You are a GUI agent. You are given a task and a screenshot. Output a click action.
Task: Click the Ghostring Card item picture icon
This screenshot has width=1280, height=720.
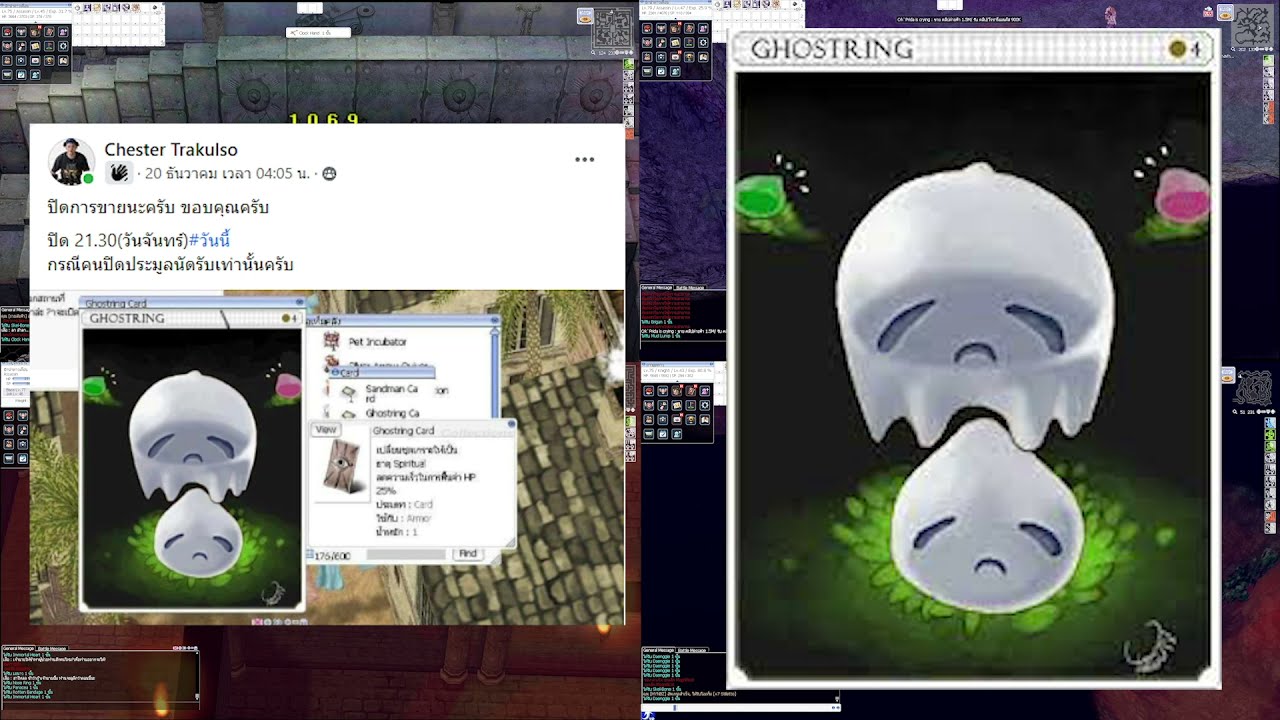point(346,466)
